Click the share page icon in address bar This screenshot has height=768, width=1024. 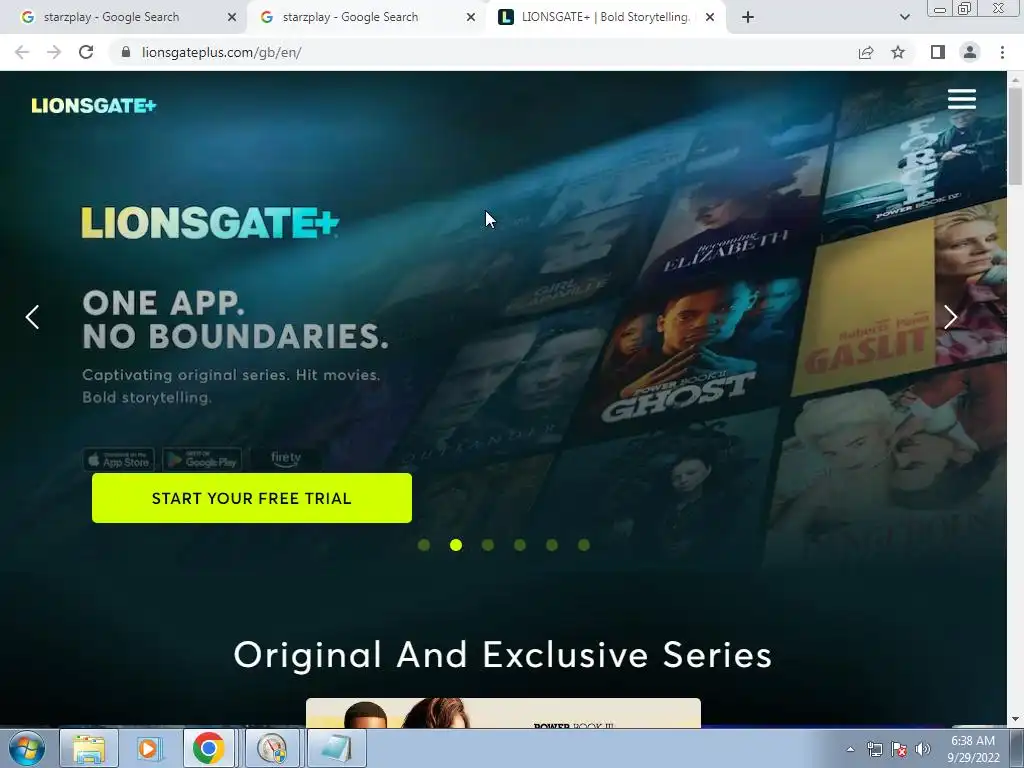pyautogui.click(x=866, y=52)
